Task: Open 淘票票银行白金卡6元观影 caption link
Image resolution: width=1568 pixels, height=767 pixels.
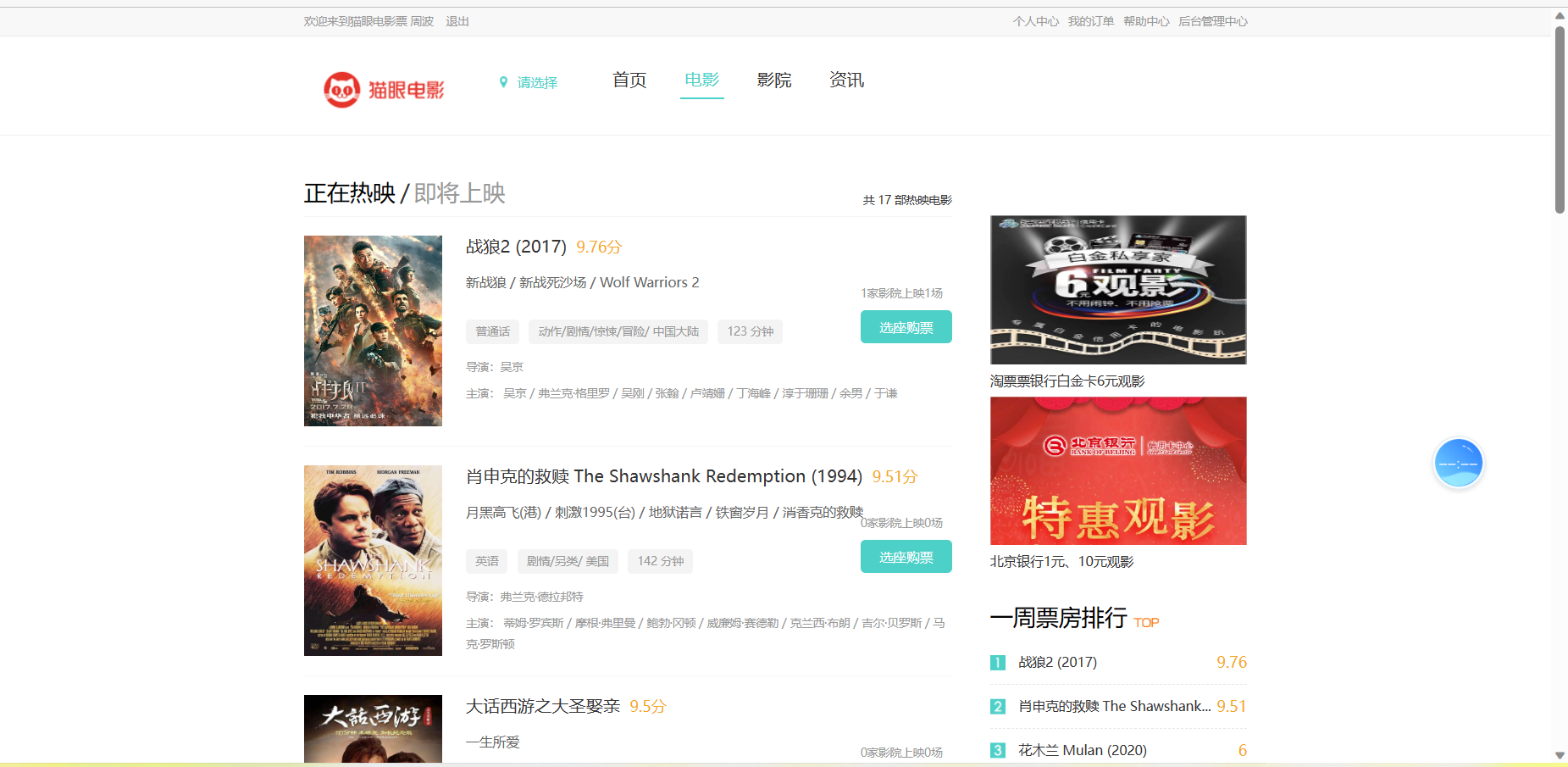Action: pos(1067,381)
